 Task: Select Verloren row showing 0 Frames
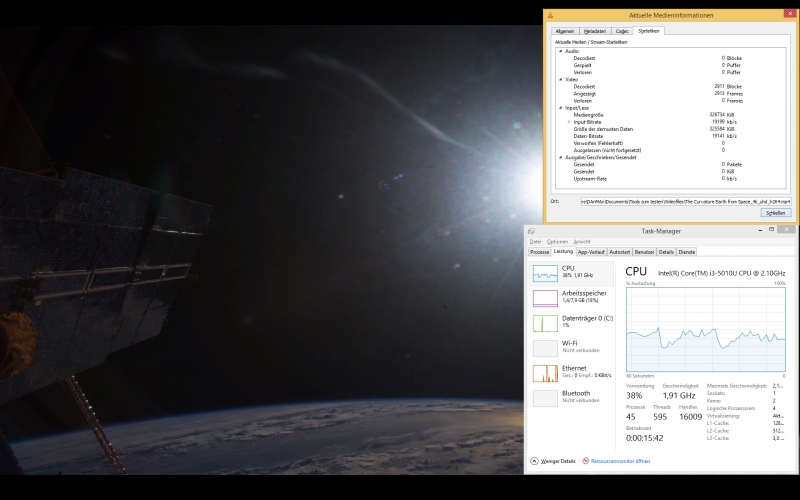coord(672,101)
